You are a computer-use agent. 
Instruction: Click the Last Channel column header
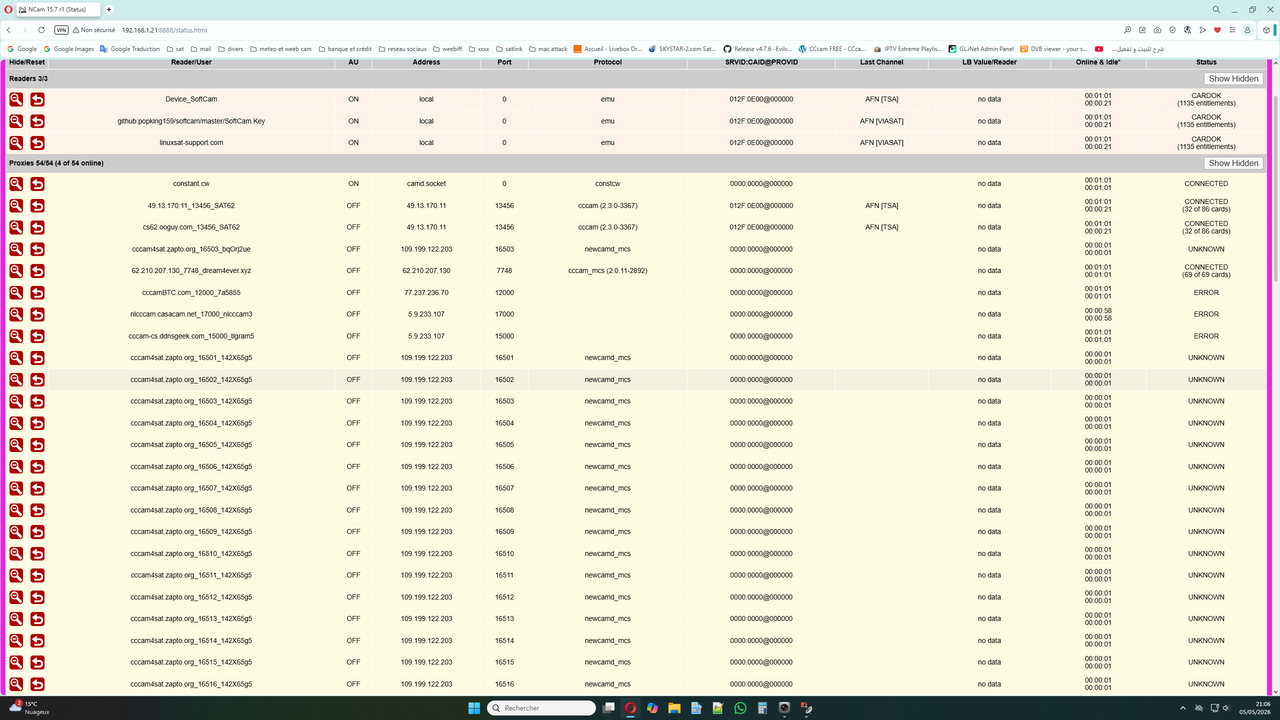[x=882, y=62]
